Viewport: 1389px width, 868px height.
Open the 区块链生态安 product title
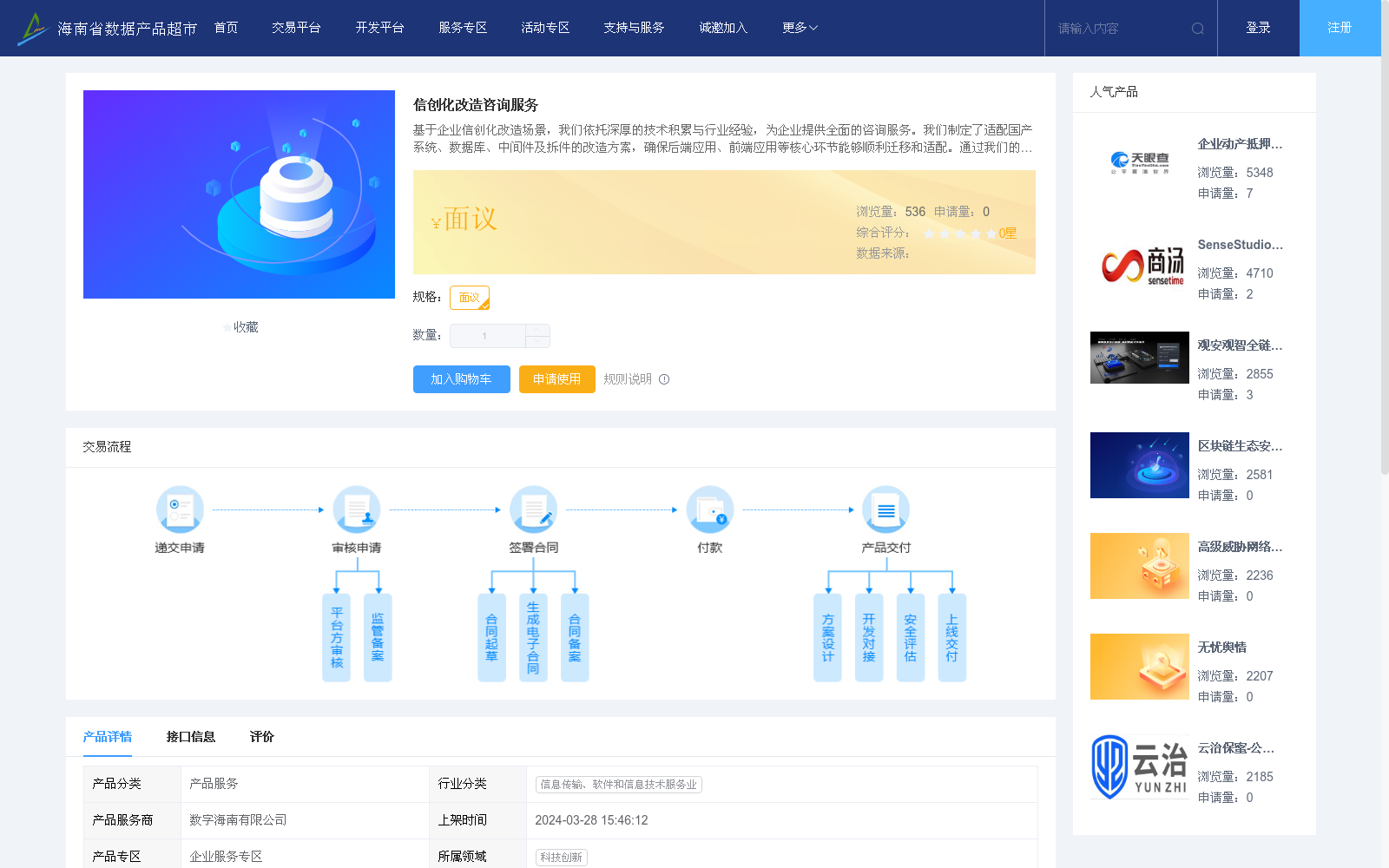click(1241, 446)
